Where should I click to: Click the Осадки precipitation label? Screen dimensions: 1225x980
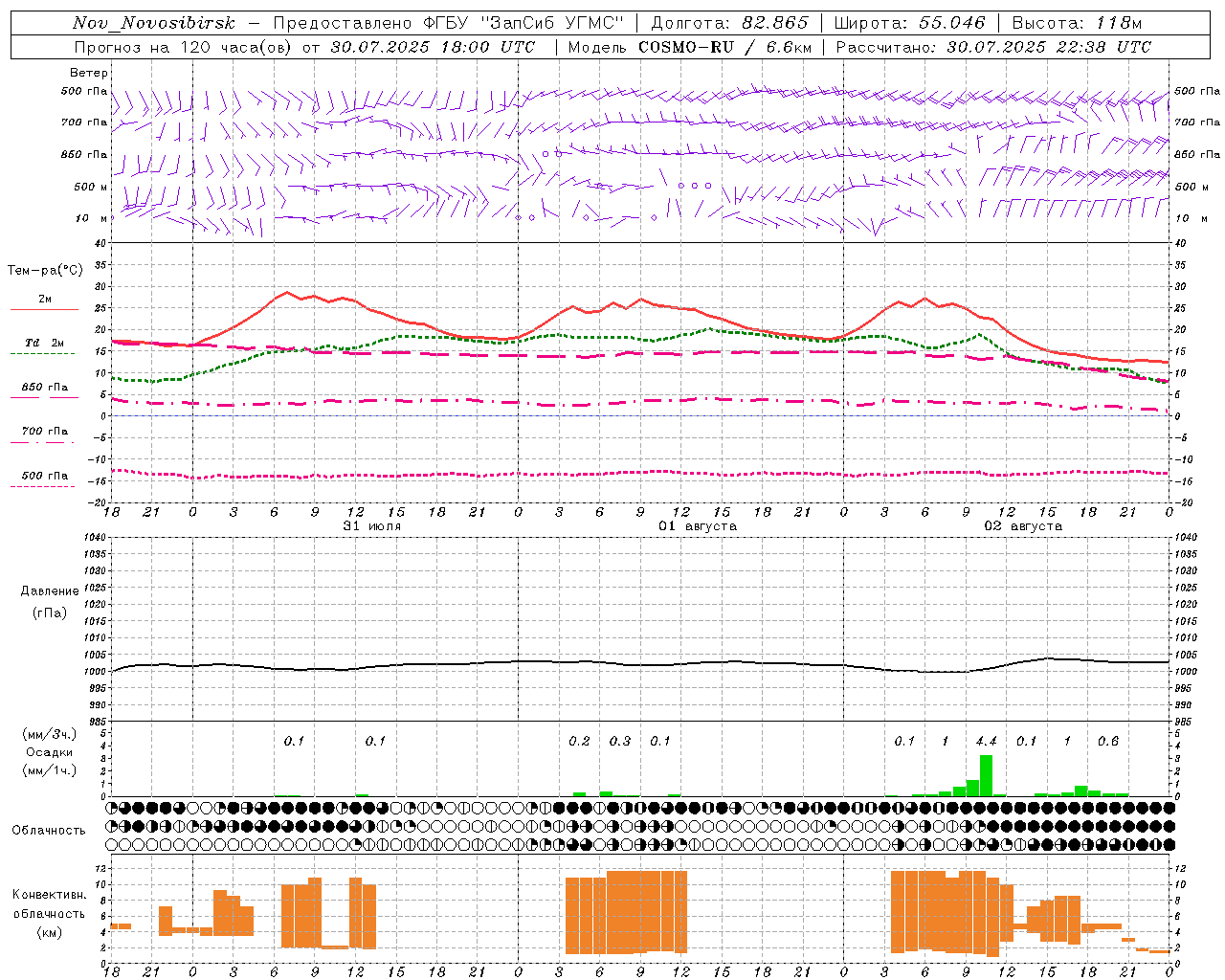[x=50, y=752]
